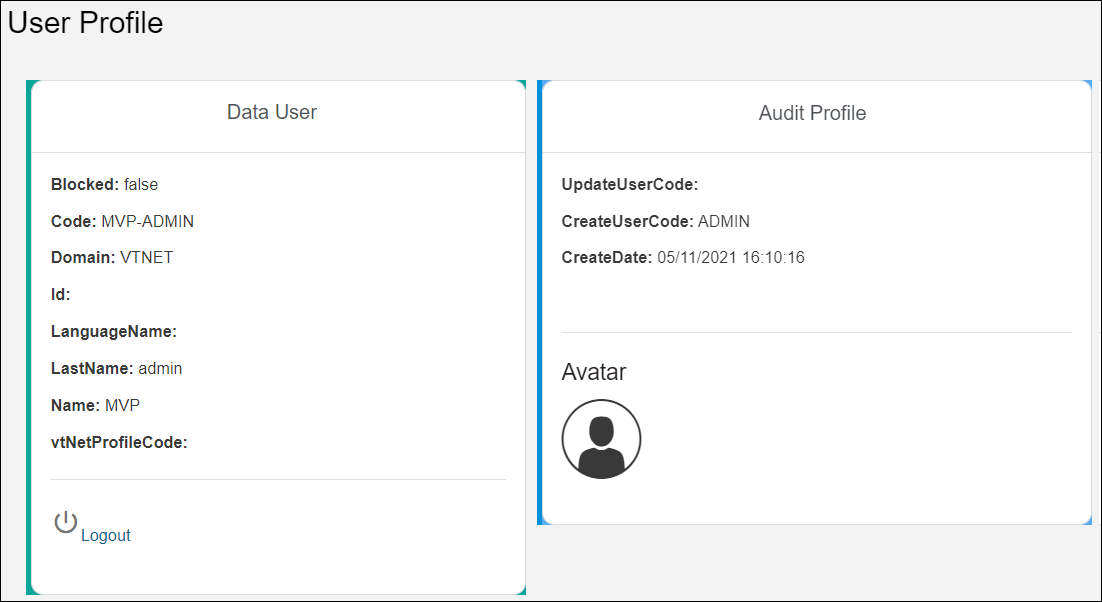Select the Data User card header
The height and width of the screenshot is (602, 1102).
click(x=271, y=112)
